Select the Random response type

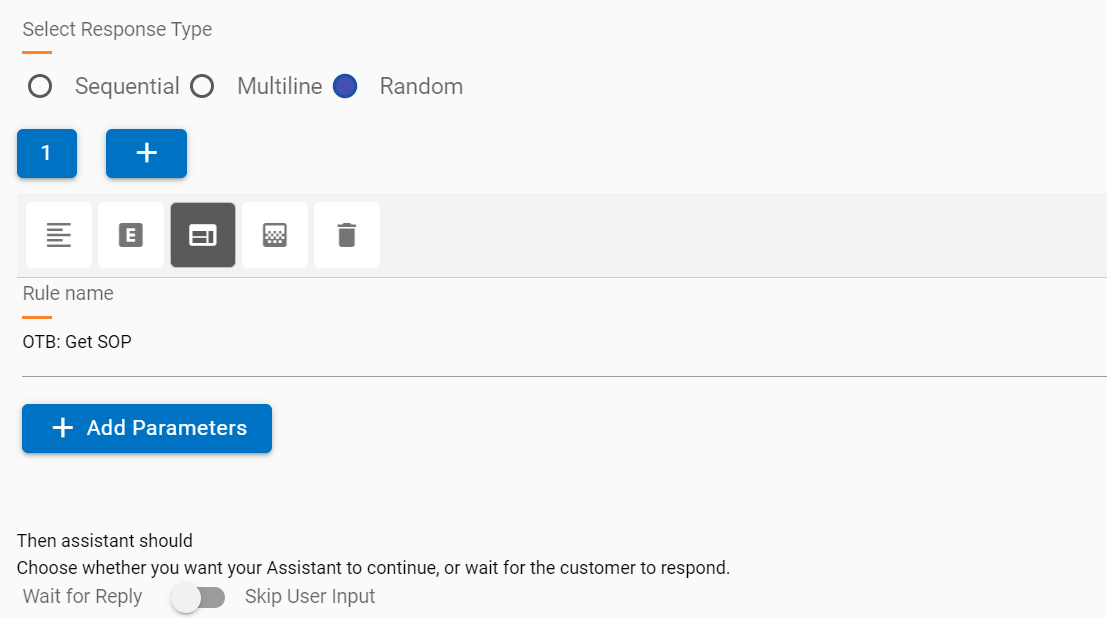pos(344,86)
